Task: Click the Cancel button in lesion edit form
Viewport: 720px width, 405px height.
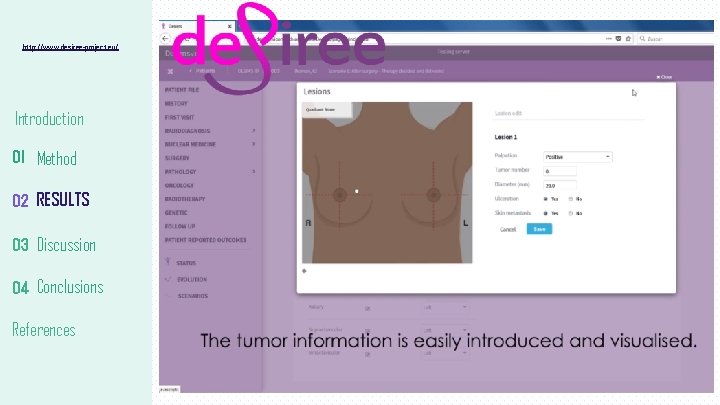Action: tap(508, 230)
